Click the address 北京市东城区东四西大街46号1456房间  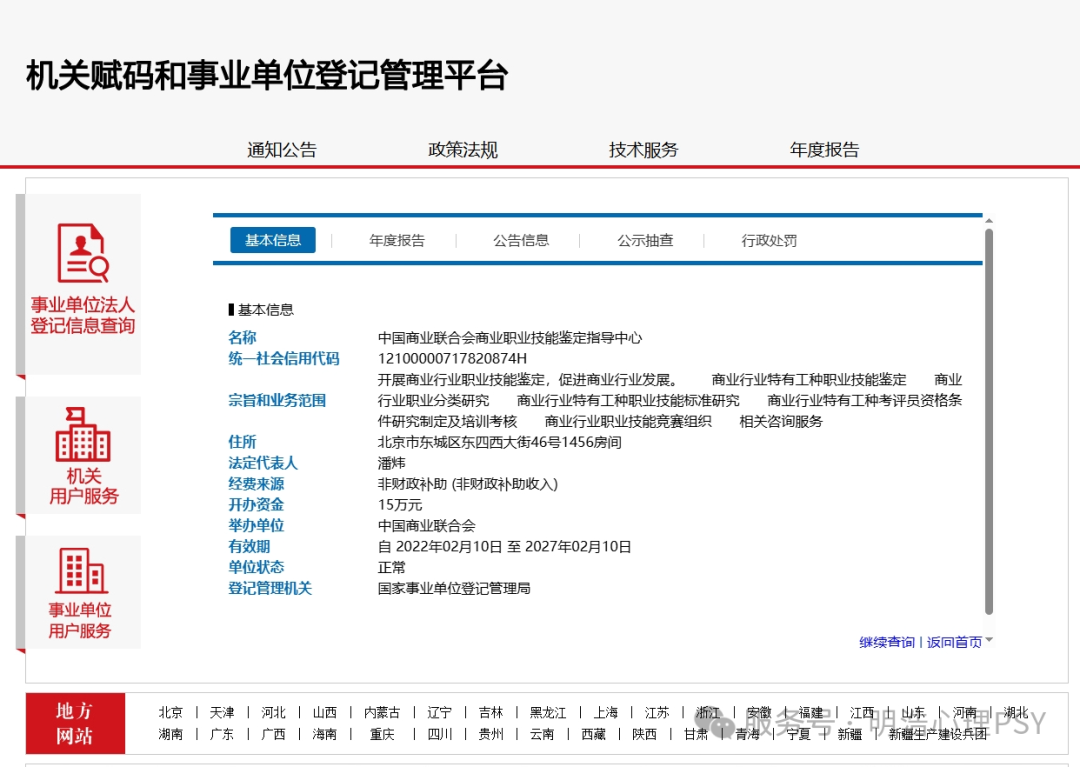tap(499, 442)
